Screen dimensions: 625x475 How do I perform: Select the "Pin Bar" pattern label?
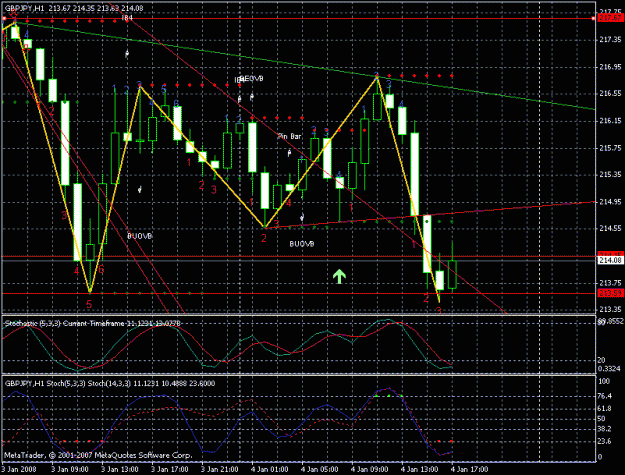[290, 136]
